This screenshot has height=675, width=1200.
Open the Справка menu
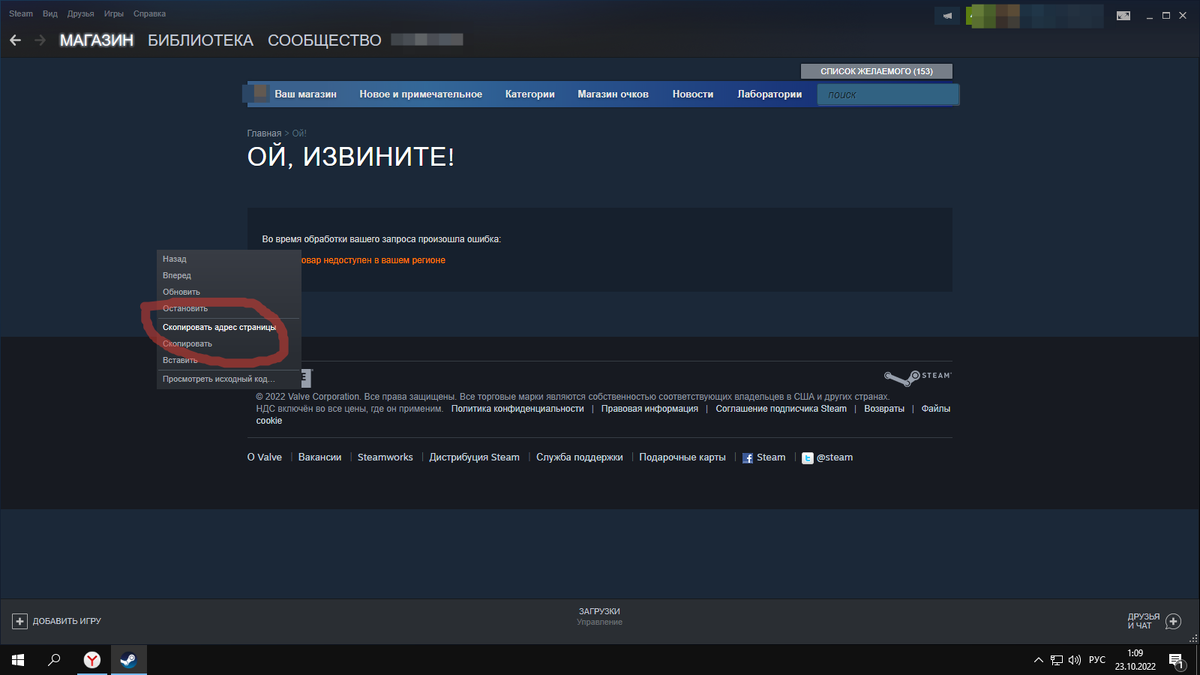click(x=149, y=14)
